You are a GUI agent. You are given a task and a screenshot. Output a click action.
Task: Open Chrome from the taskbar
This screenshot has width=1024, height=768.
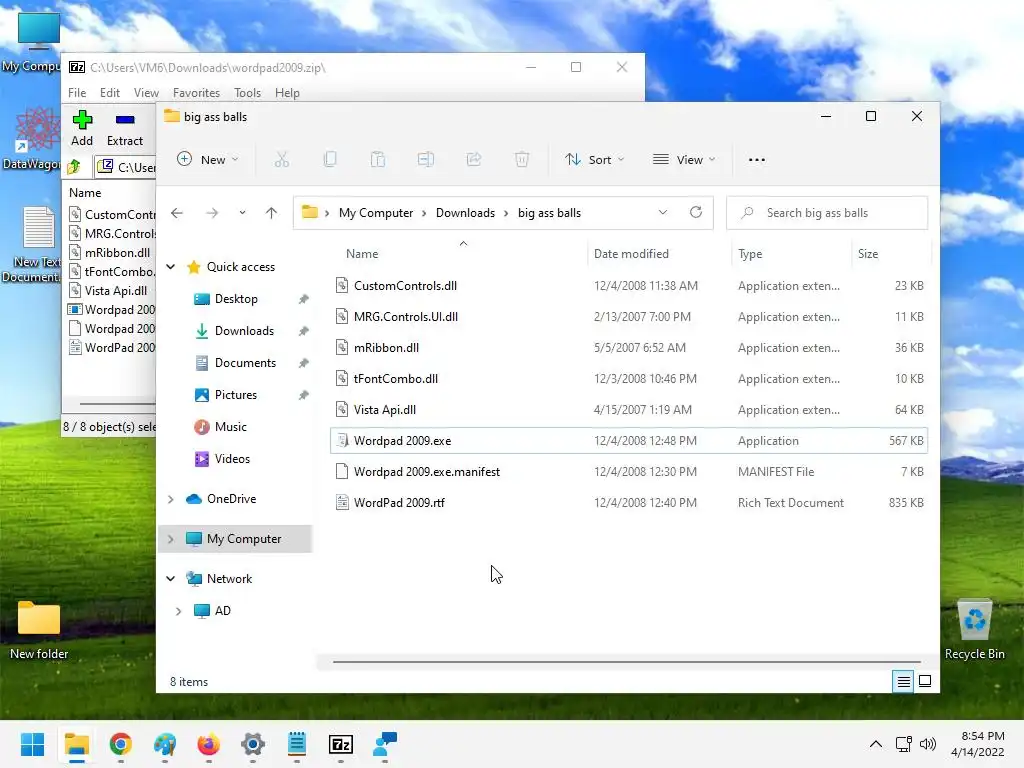pos(121,744)
